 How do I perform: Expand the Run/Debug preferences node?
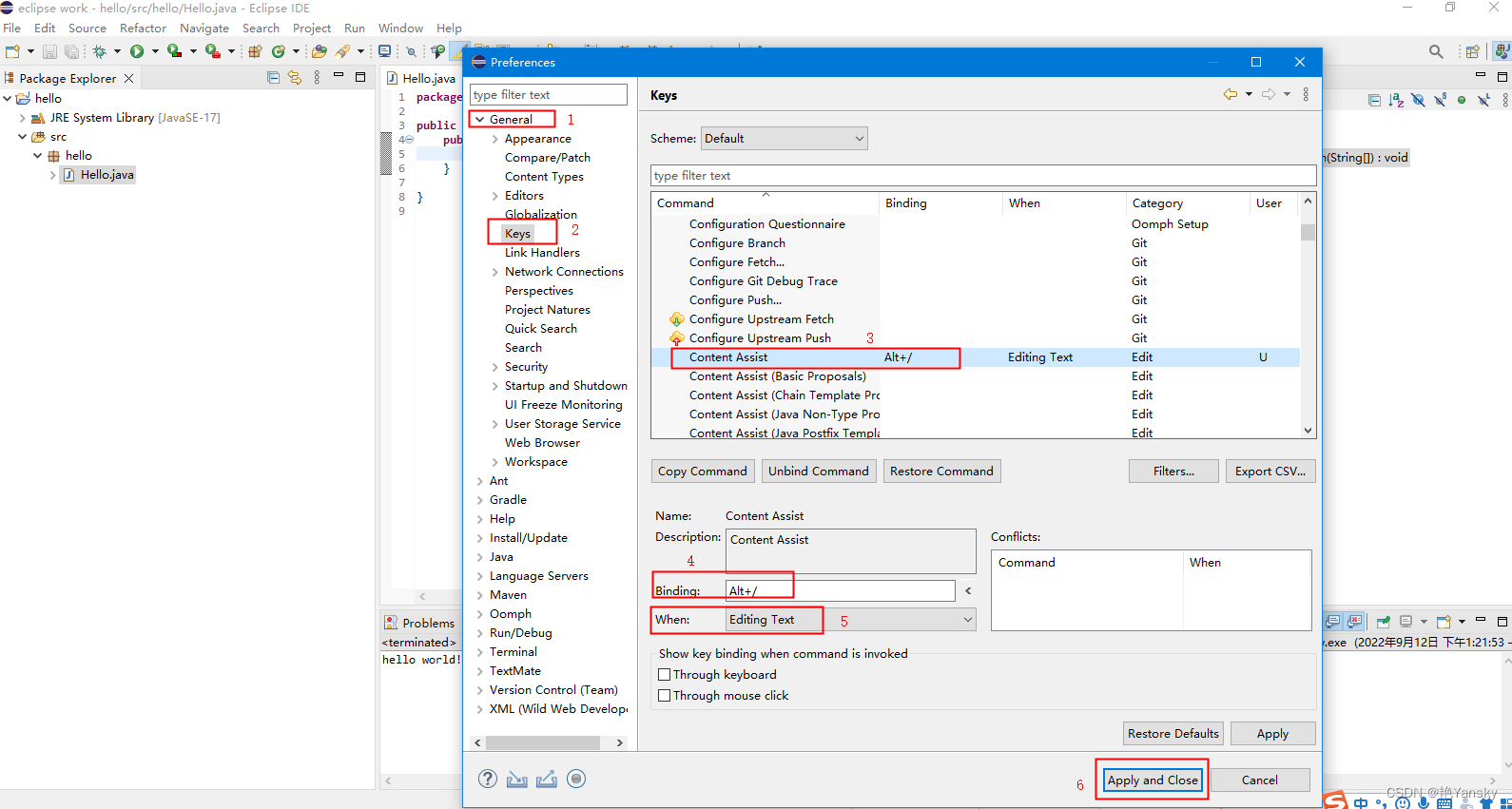[x=480, y=633]
